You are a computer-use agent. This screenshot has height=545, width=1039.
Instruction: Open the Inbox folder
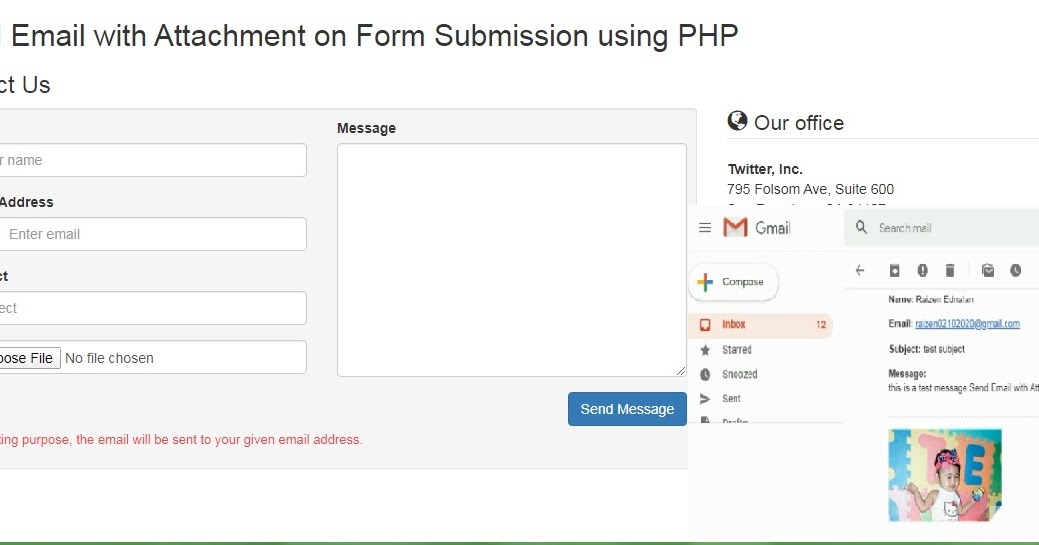pyautogui.click(x=735, y=325)
